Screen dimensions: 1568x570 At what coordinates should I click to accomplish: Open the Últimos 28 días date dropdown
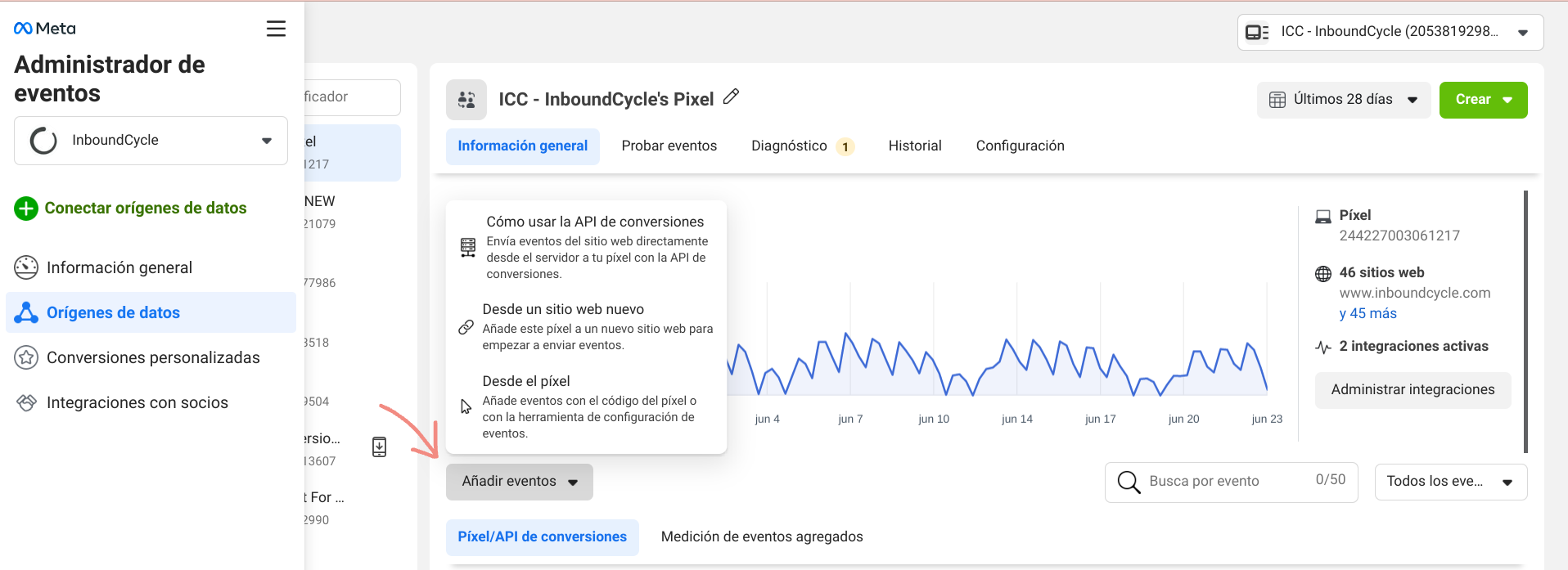pyautogui.click(x=1343, y=100)
